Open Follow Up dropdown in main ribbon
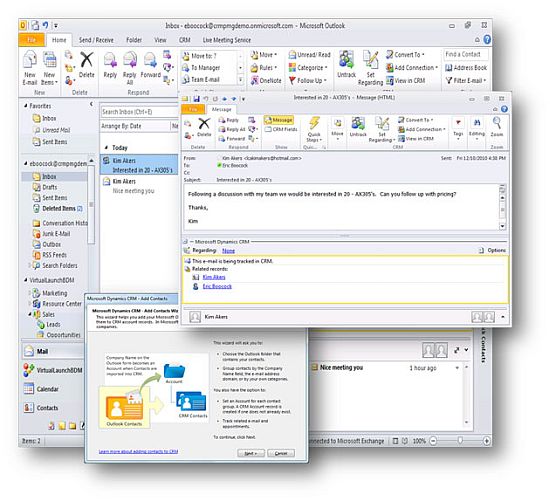 [308, 81]
